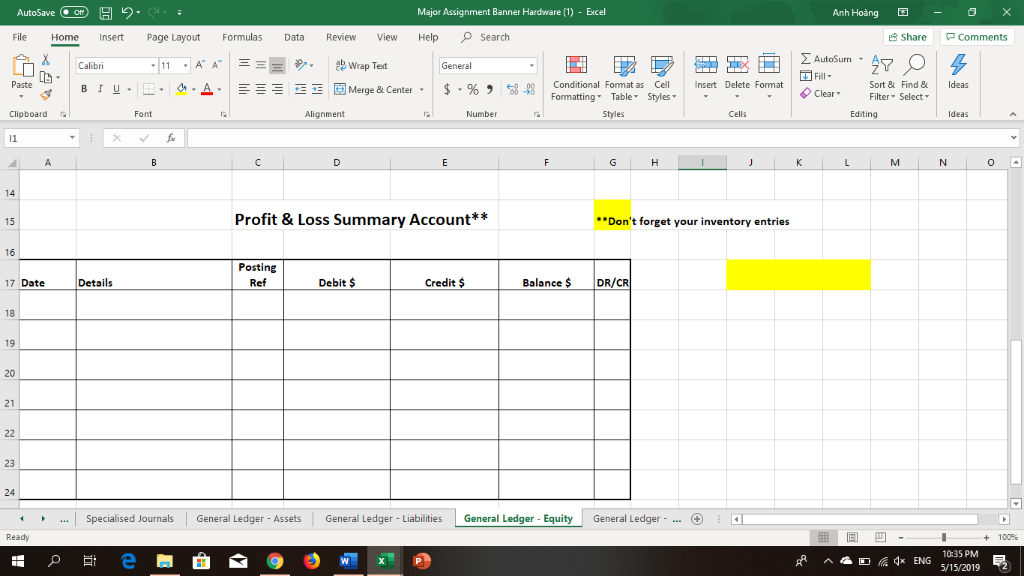Expand the Fill Color dropdown arrow

click(194, 89)
